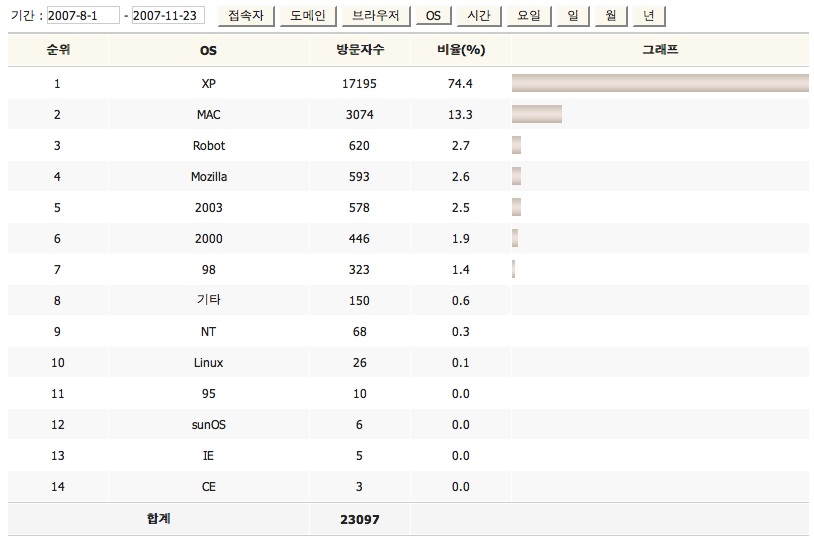Click the OS column header
Viewport: 814px width, 540px height.
(208, 50)
